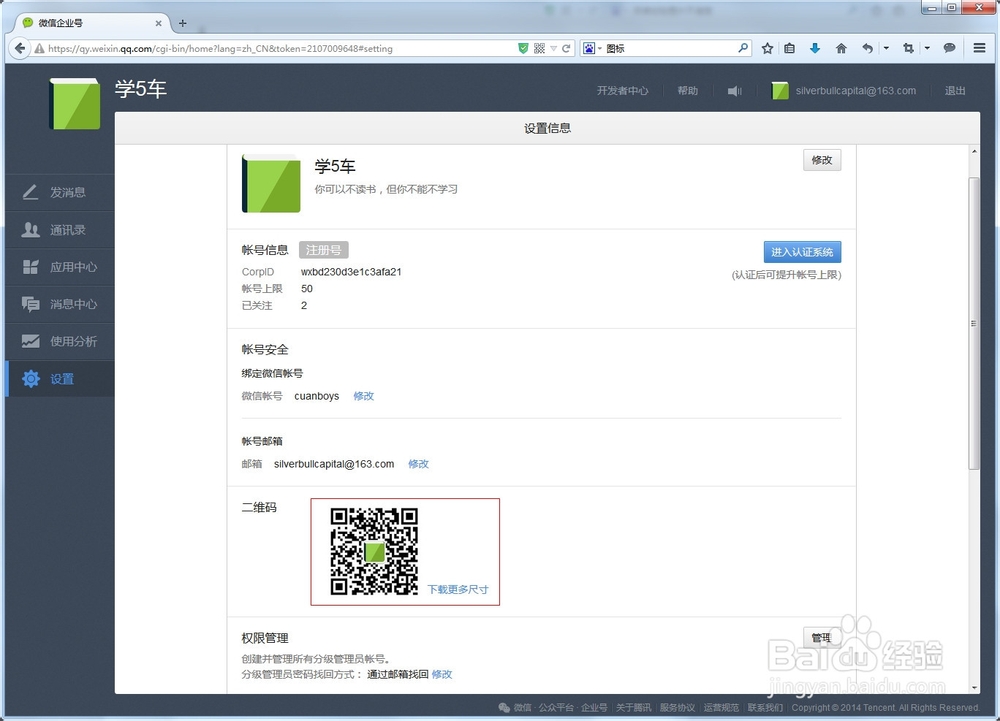This screenshot has height=721, width=1000.
Task: Click footer 关于腾讯 link
Action: point(633,708)
